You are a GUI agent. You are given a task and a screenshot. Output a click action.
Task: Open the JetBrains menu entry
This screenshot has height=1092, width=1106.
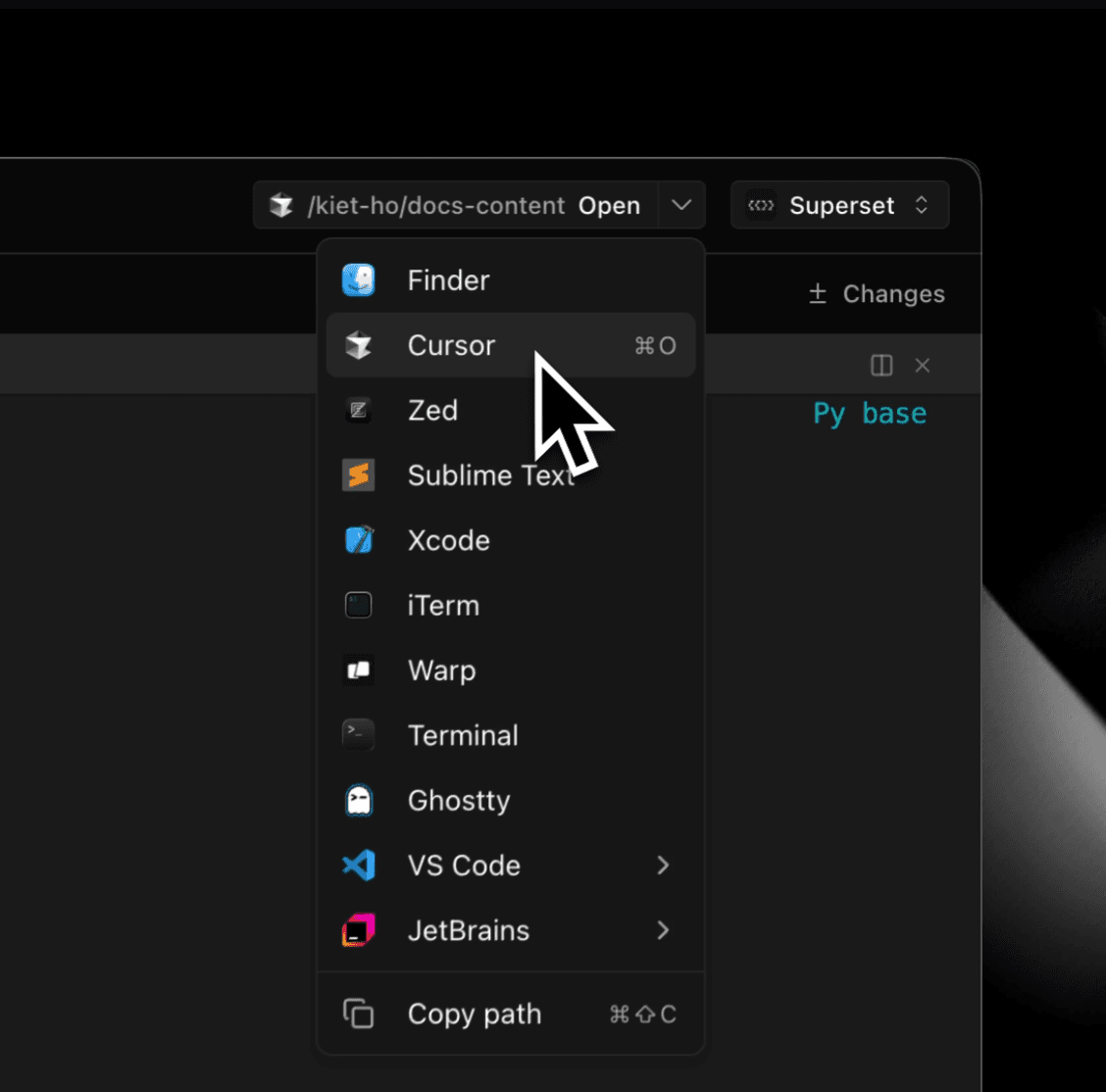tap(511, 930)
